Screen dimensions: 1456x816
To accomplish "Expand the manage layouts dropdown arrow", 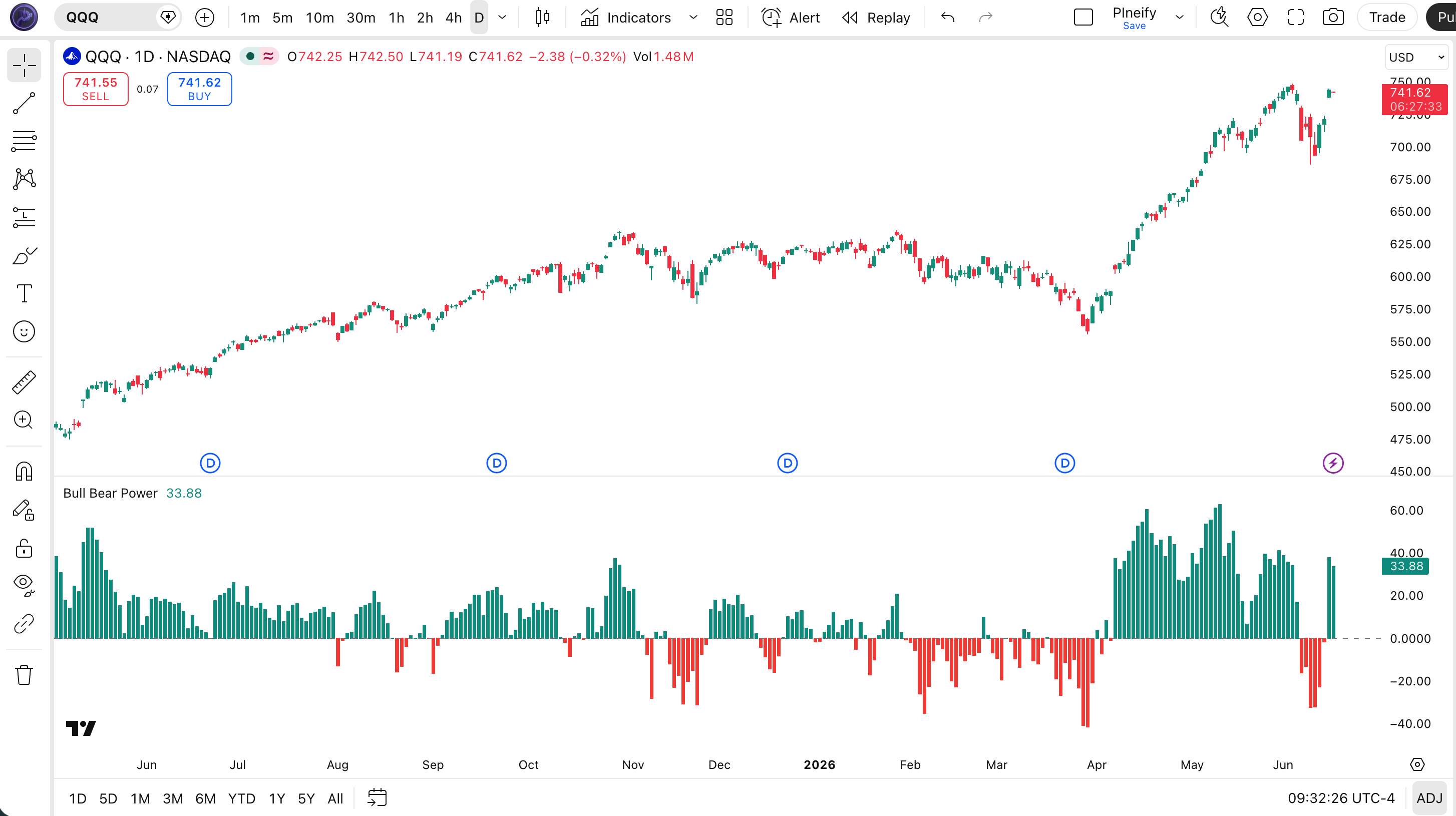I will point(1180,18).
